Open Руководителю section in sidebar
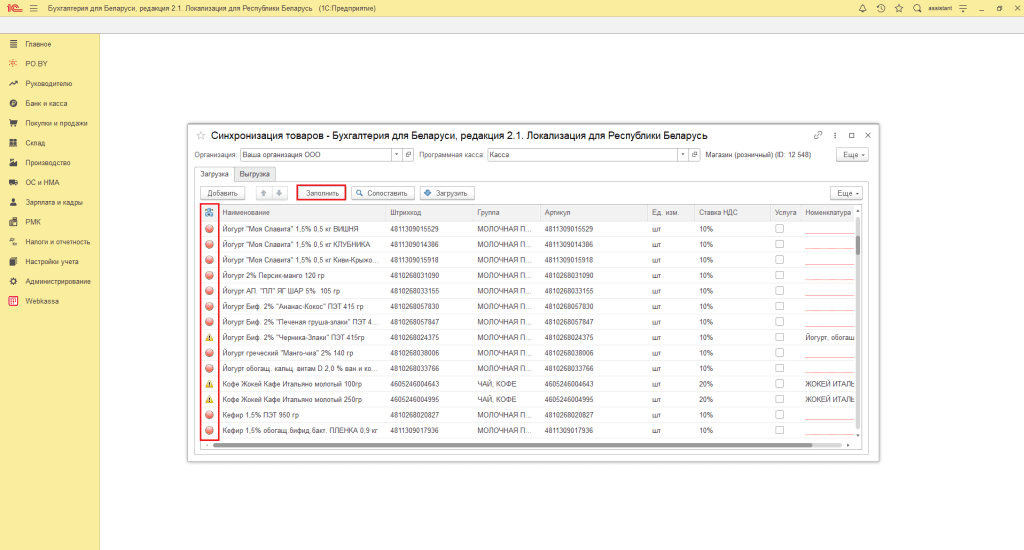Viewport: 1024px width, 550px height. (50, 84)
